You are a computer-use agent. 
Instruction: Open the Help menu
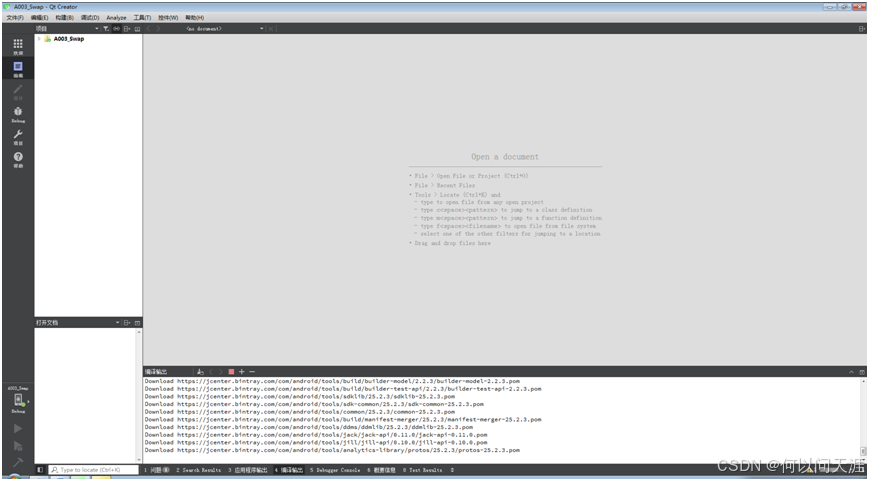195,18
